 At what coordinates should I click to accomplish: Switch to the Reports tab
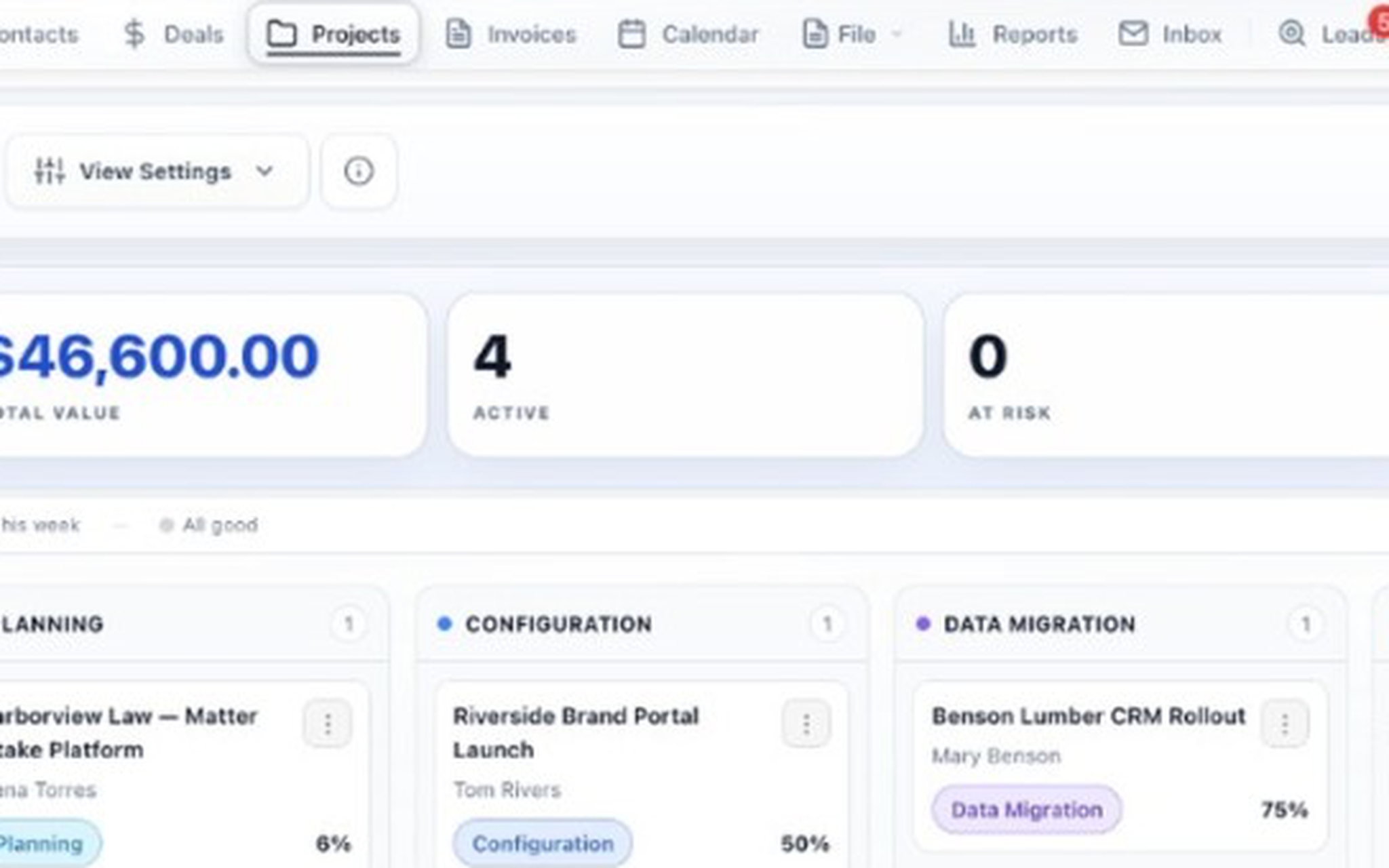click(1012, 34)
